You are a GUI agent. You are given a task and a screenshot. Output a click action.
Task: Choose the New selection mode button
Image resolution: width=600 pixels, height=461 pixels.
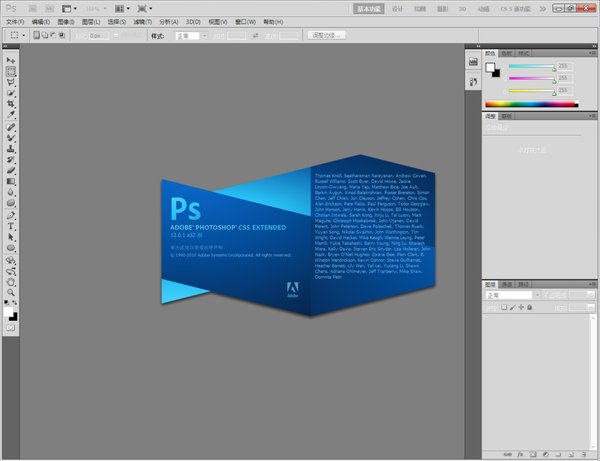[x=37, y=34]
